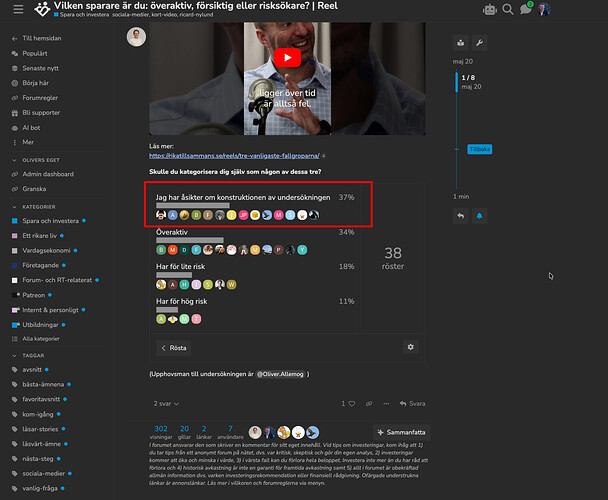Open the search magnifier icon
The height and width of the screenshot is (500, 608).
[x=508, y=9]
